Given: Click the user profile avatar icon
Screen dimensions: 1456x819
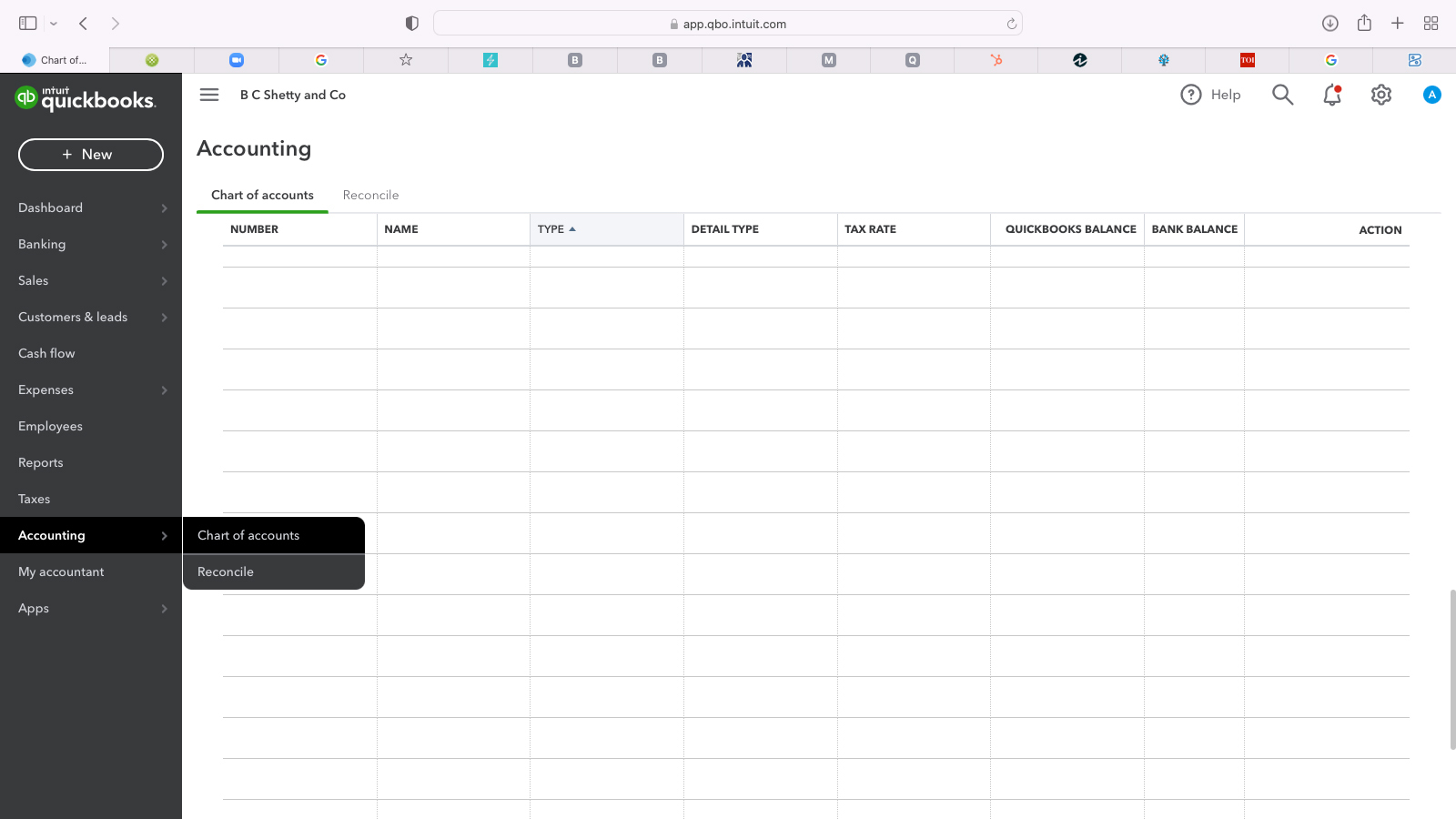Looking at the screenshot, I should (1431, 95).
